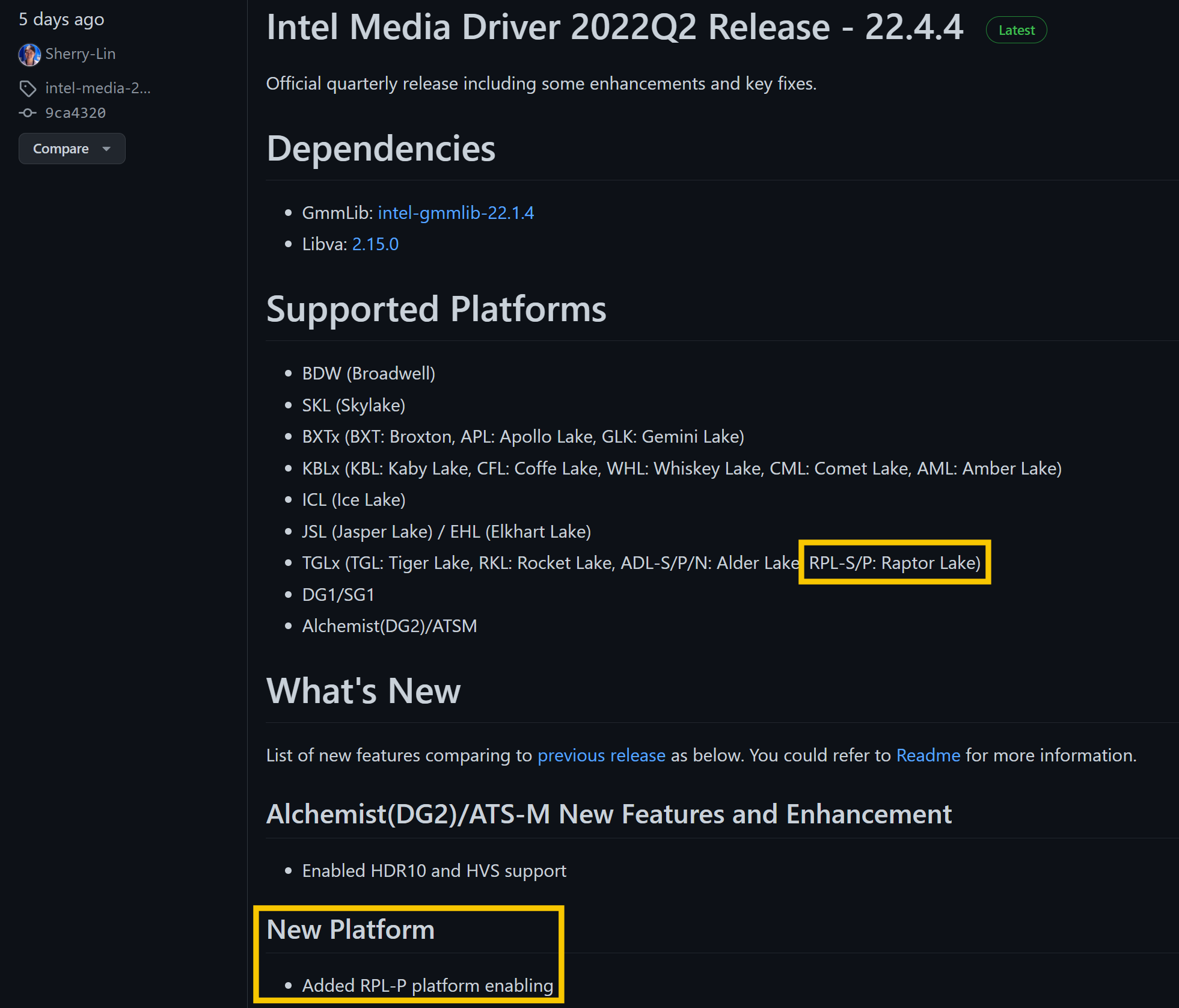Image resolution: width=1179 pixels, height=1008 pixels.
Task: Select the commit icon next to 9ca4320
Action: (28, 112)
